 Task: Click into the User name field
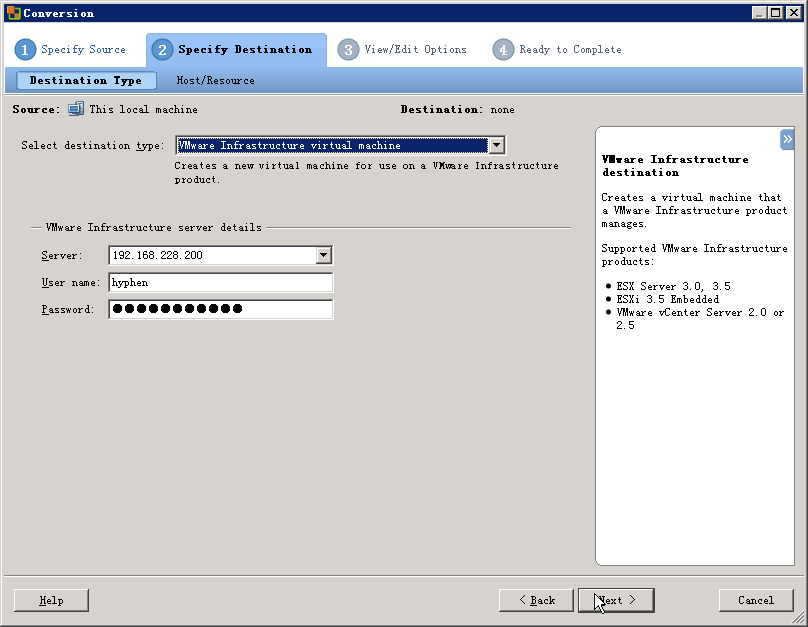pos(220,283)
